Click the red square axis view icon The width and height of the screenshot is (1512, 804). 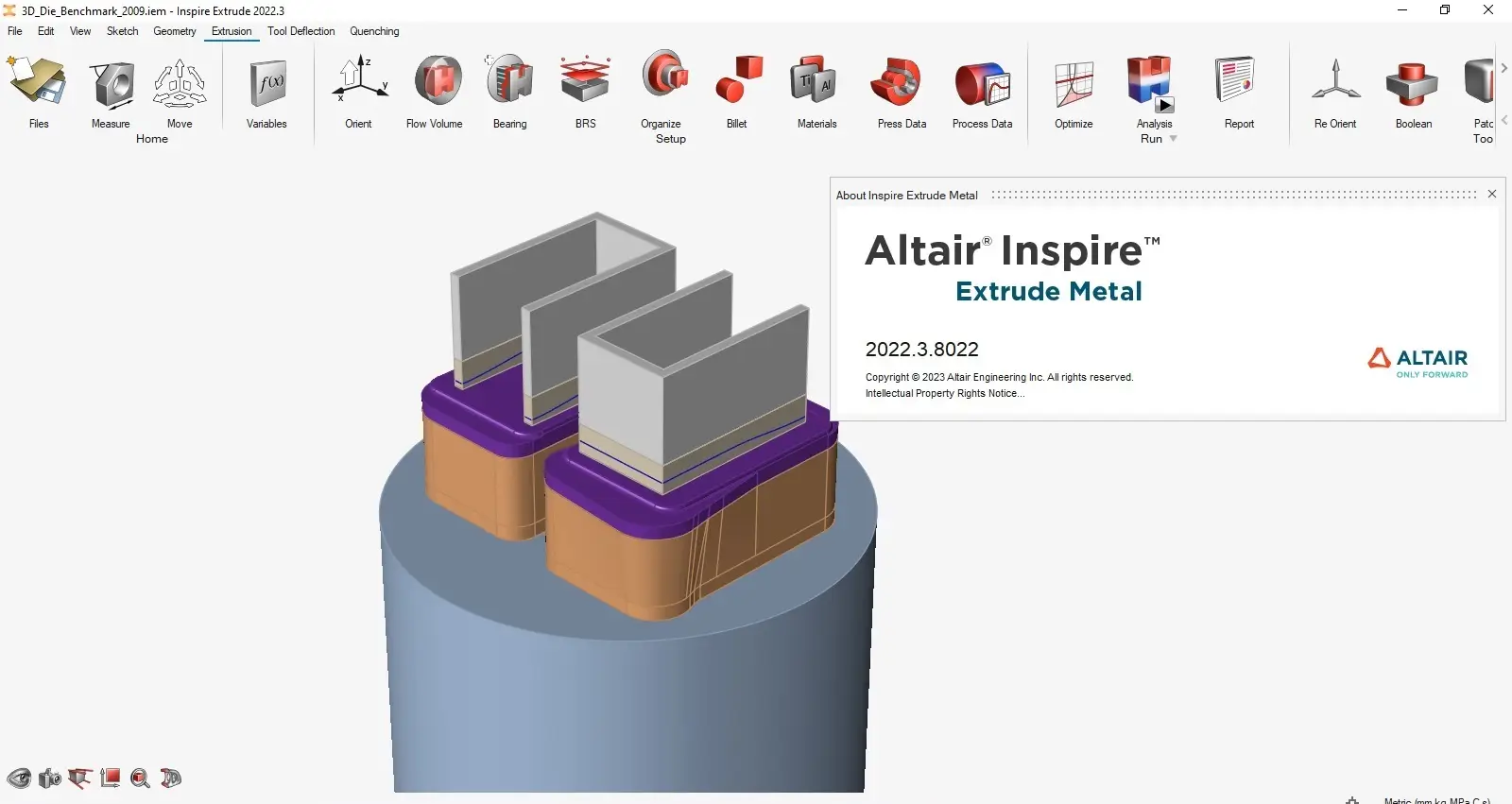(111, 778)
